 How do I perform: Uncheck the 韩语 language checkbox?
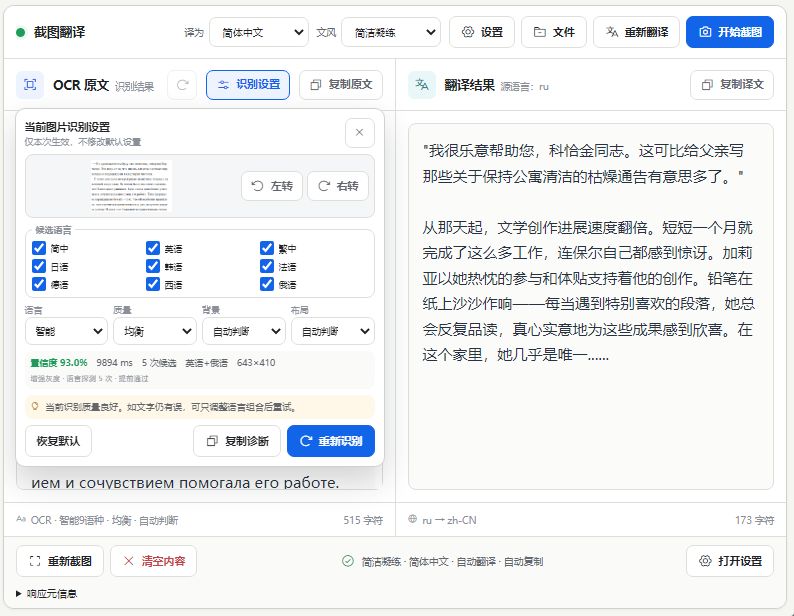[153, 266]
